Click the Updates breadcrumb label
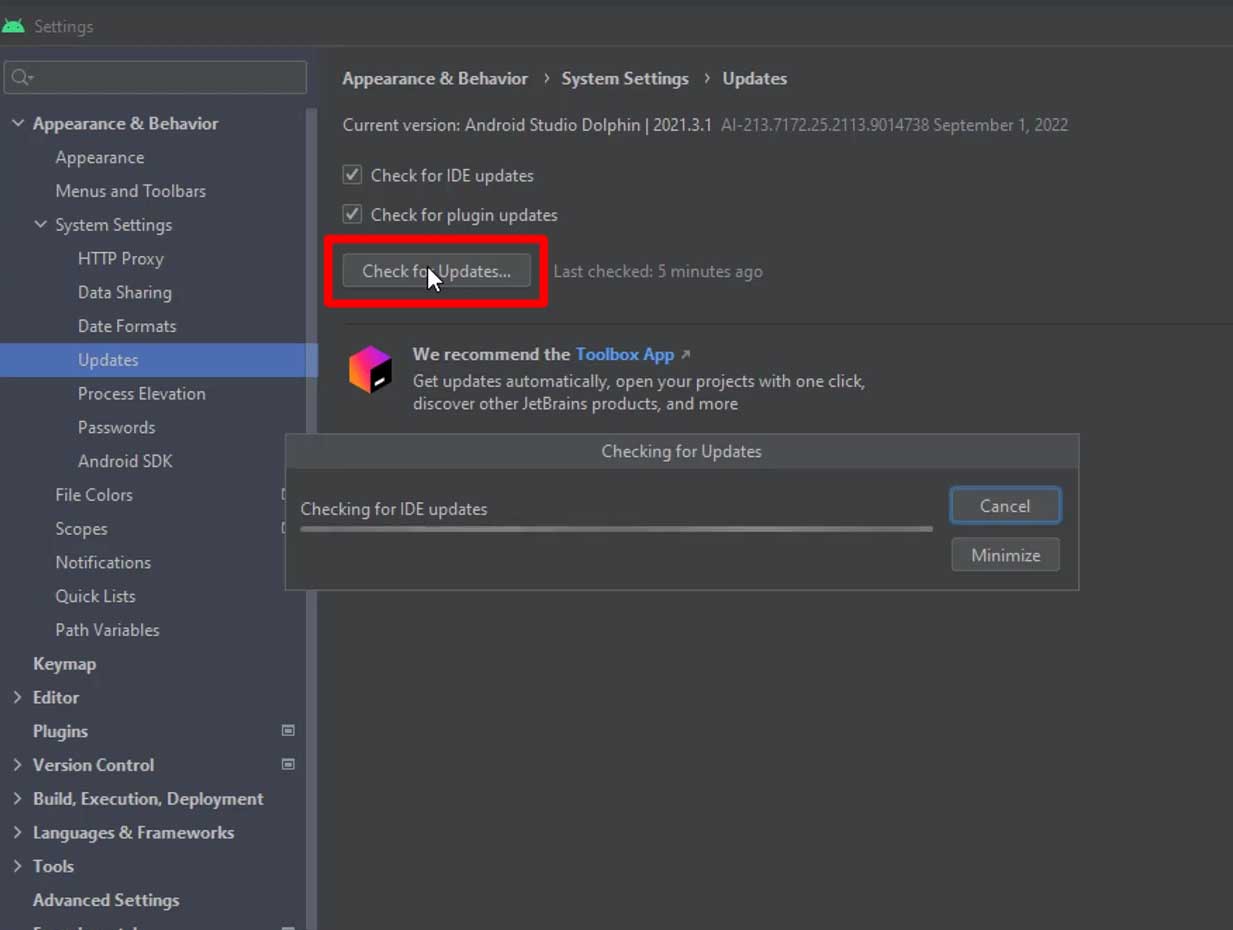 (x=755, y=78)
